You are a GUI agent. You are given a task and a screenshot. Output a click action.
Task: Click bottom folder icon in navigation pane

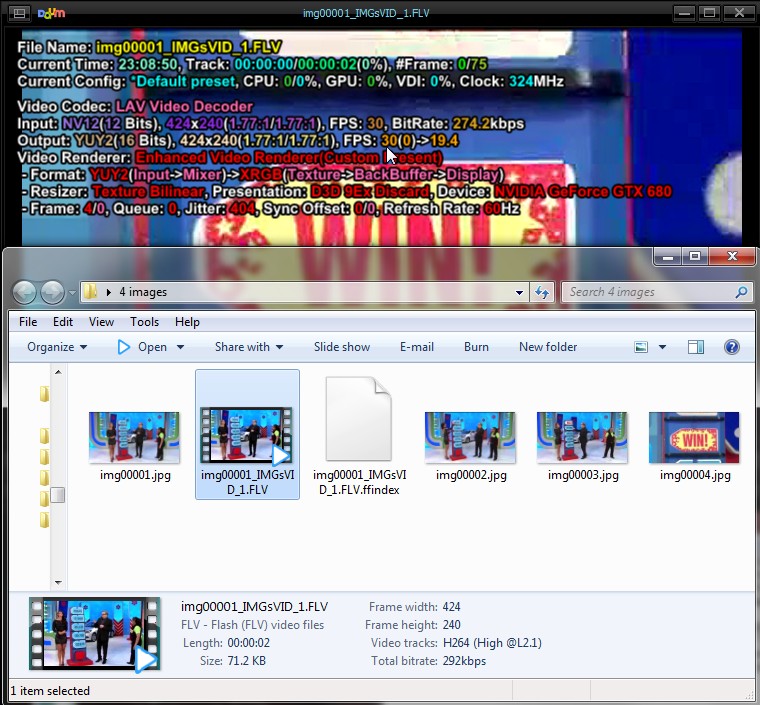point(44,520)
